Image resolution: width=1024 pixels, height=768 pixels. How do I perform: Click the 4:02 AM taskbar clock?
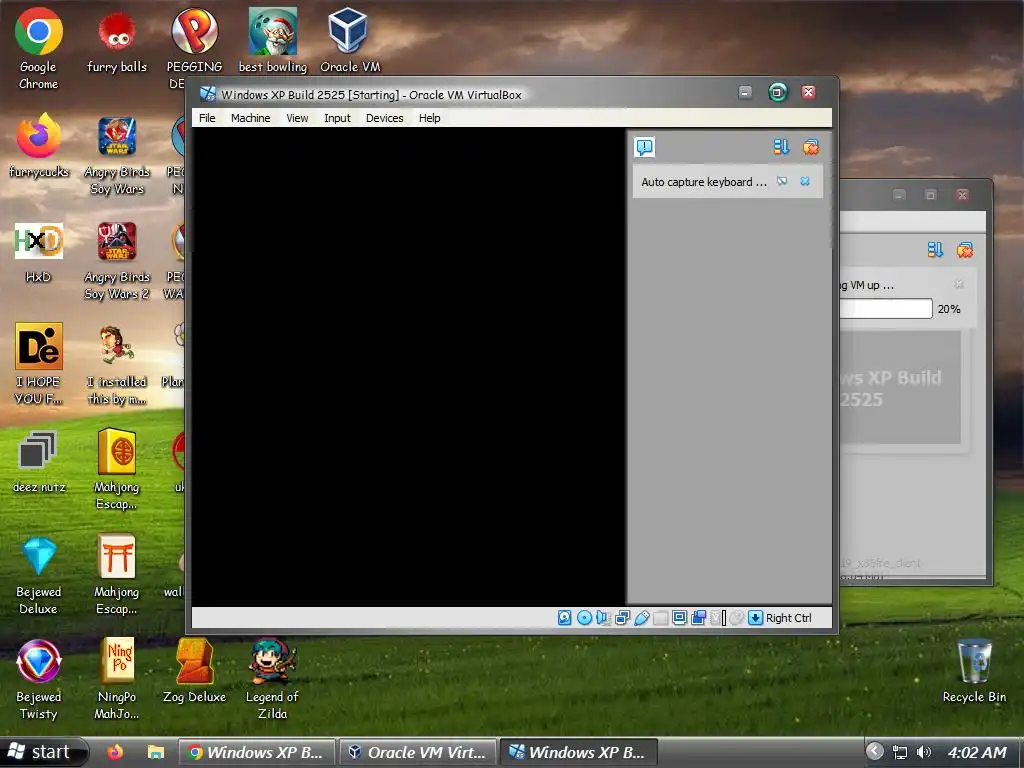coord(976,752)
